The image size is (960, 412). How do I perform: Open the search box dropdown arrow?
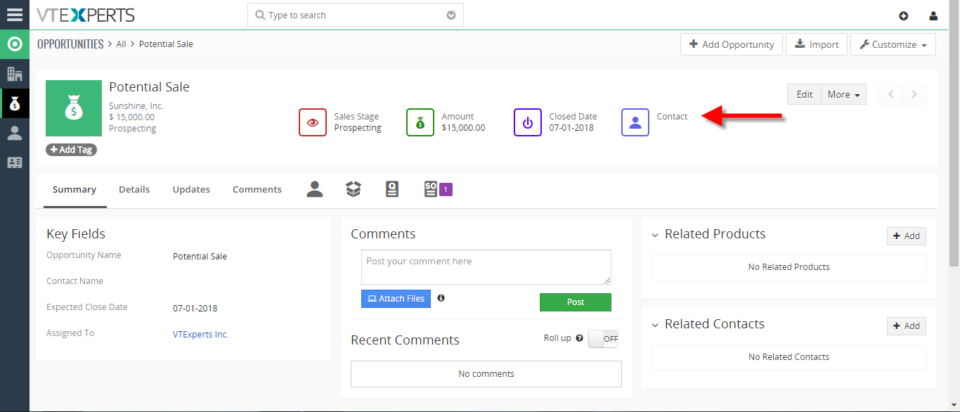click(x=451, y=15)
